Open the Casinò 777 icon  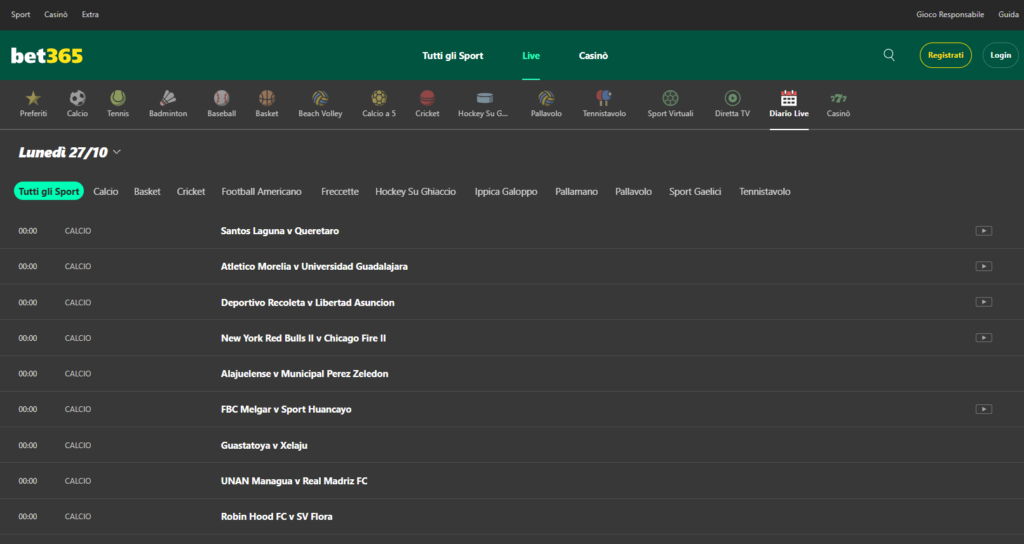tap(838, 98)
